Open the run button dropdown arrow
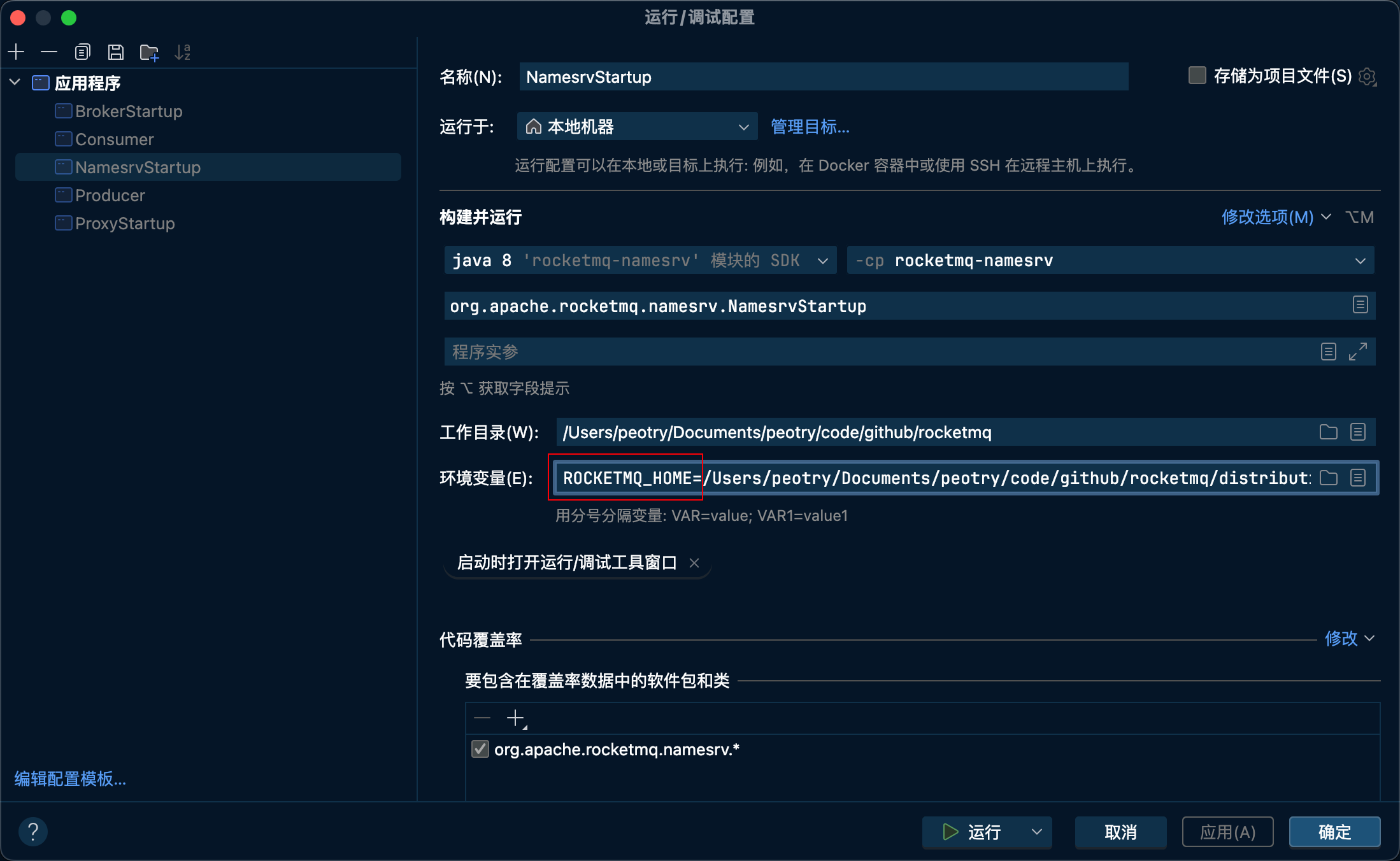The height and width of the screenshot is (861, 1400). [1036, 832]
